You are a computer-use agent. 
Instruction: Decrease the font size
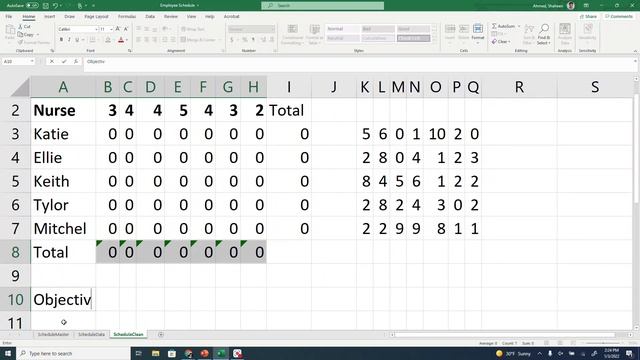coord(126,29)
